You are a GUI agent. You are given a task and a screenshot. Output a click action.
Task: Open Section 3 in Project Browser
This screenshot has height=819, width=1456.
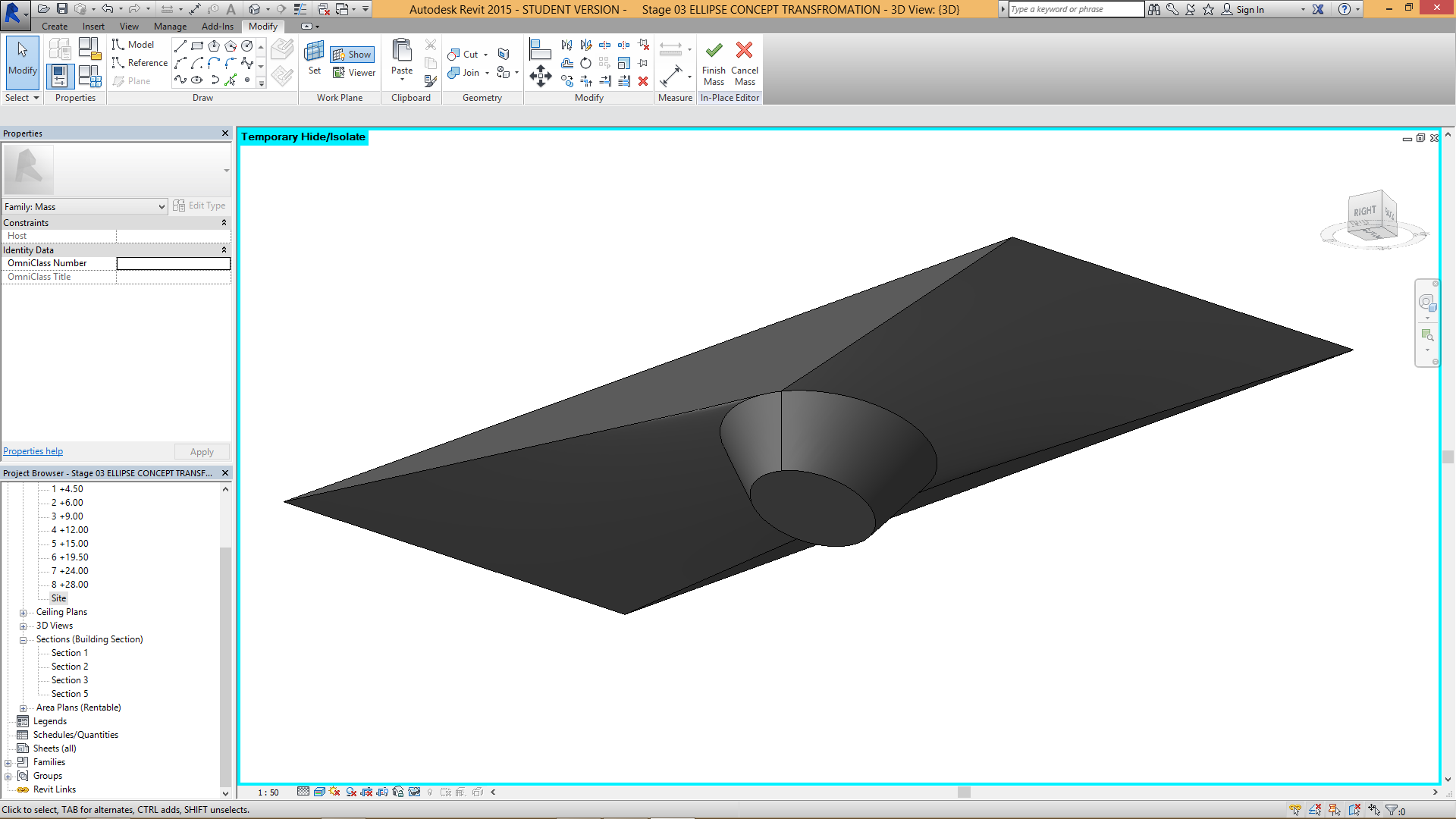click(69, 680)
